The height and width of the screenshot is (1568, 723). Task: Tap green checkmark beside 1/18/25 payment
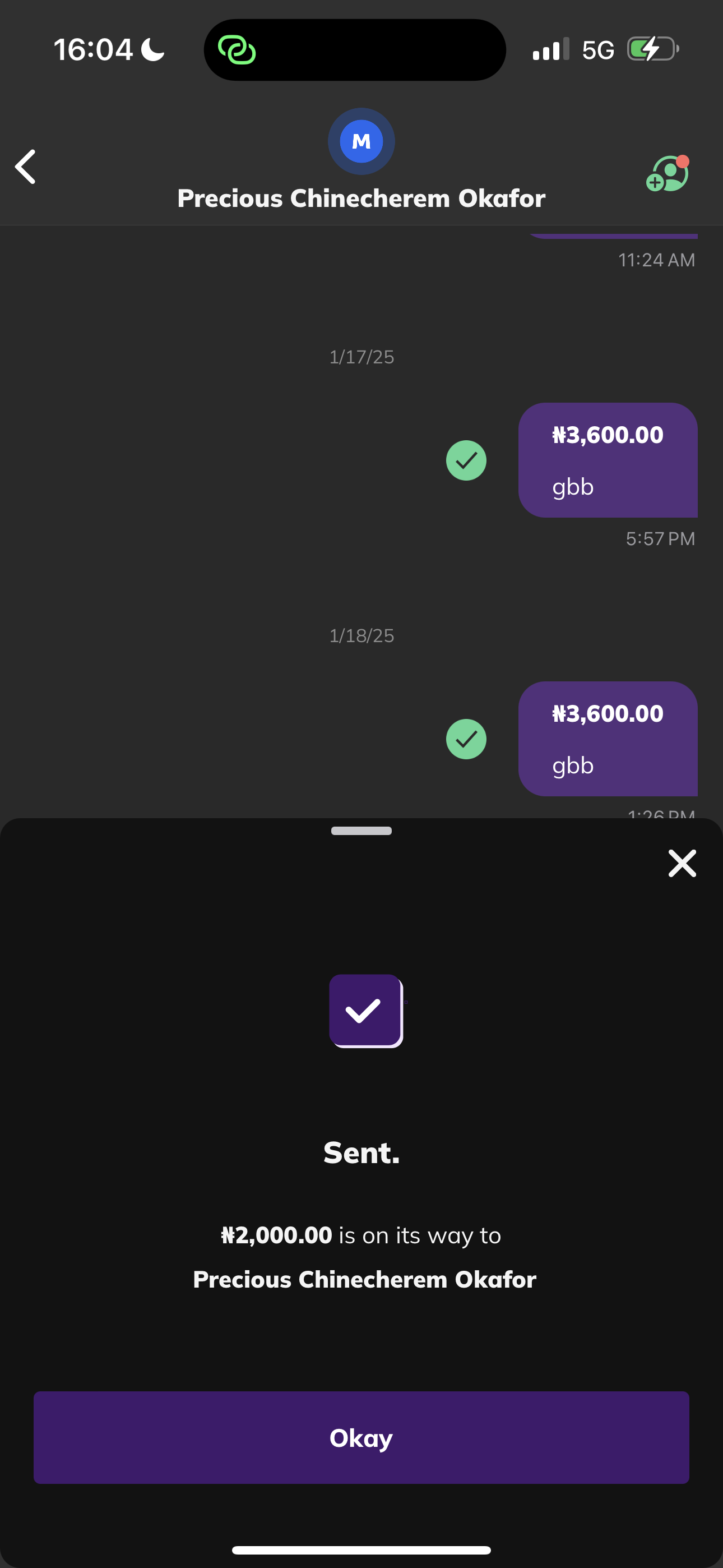tap(466, 739)
